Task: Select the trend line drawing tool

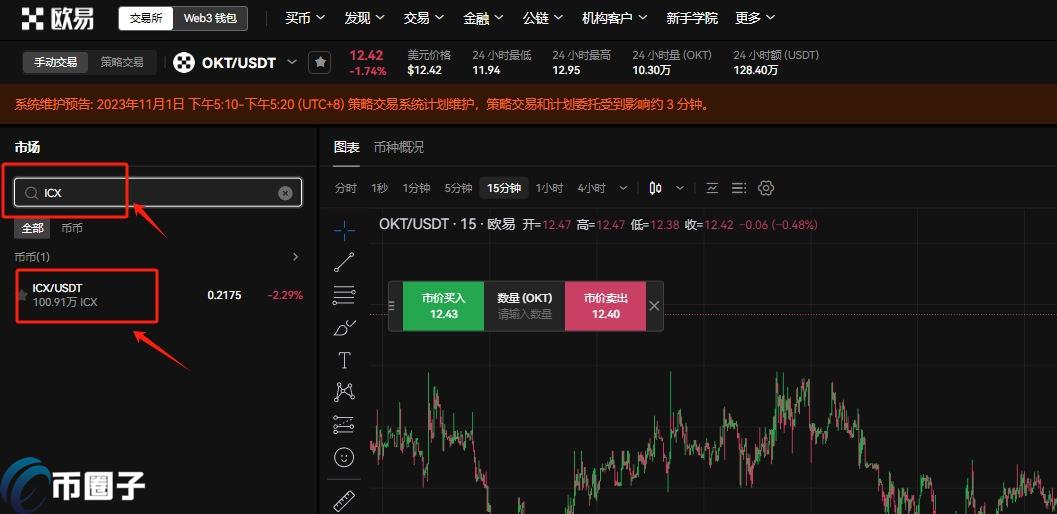Action: point(344,262)
